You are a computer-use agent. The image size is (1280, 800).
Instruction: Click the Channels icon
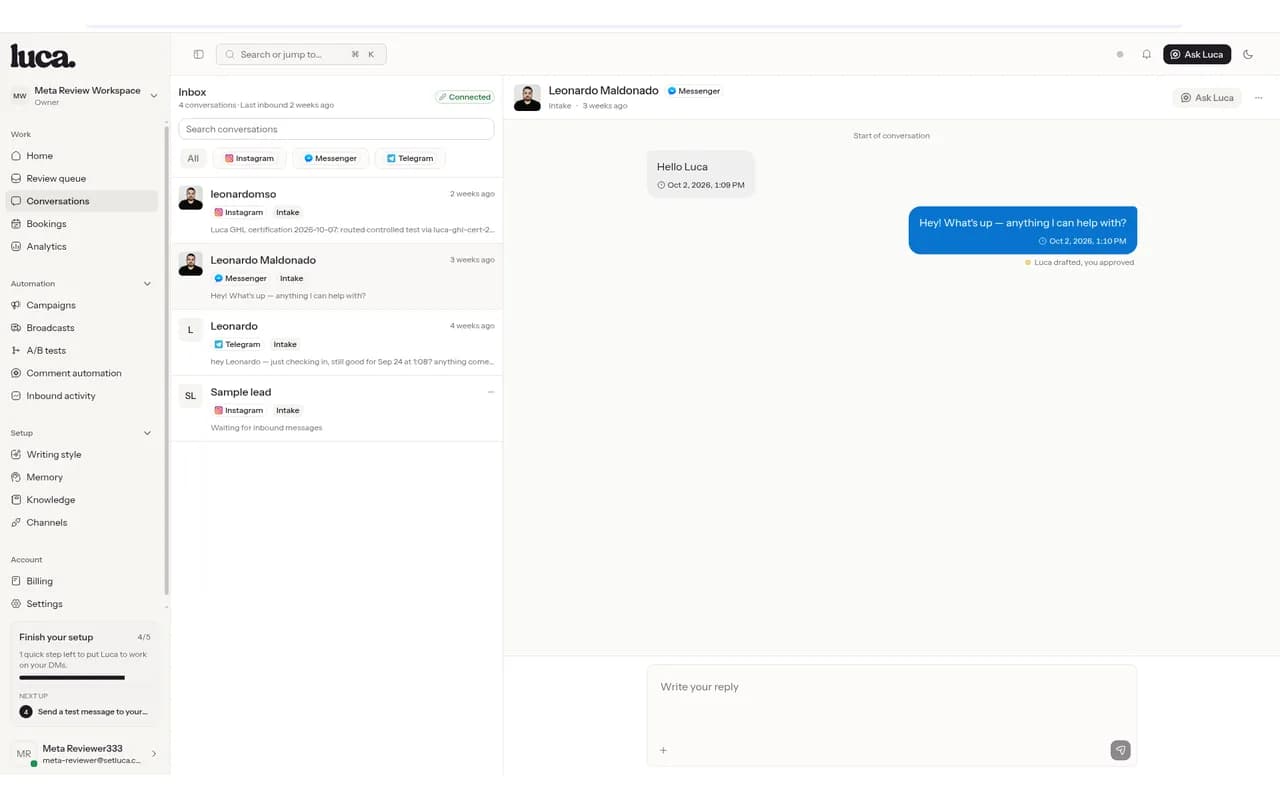16,522
